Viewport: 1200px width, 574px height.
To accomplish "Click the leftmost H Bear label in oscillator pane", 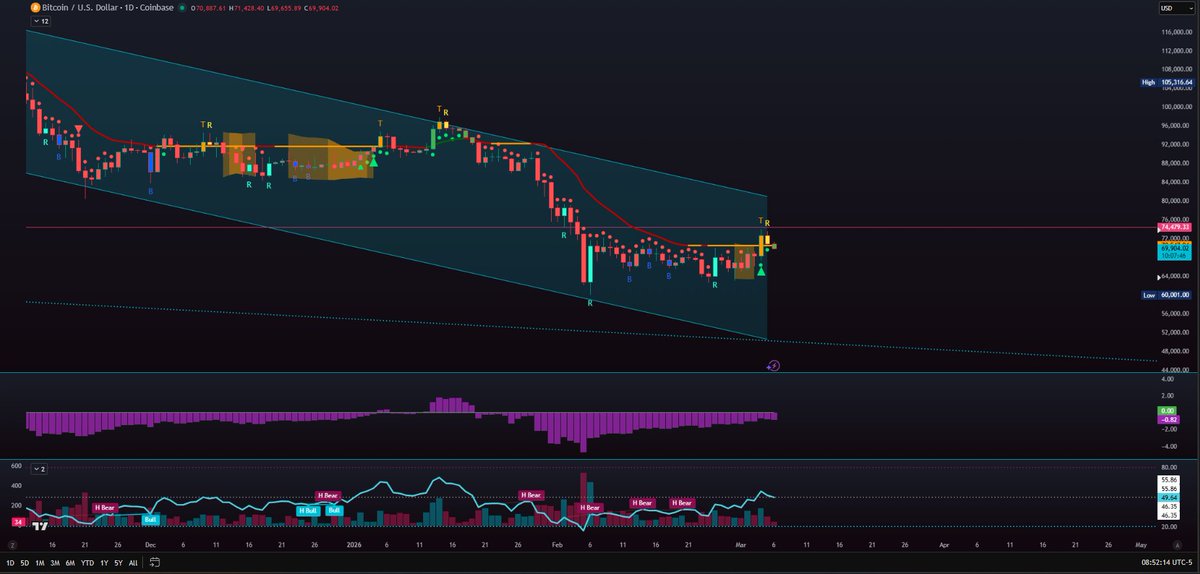I will (105, 507).
